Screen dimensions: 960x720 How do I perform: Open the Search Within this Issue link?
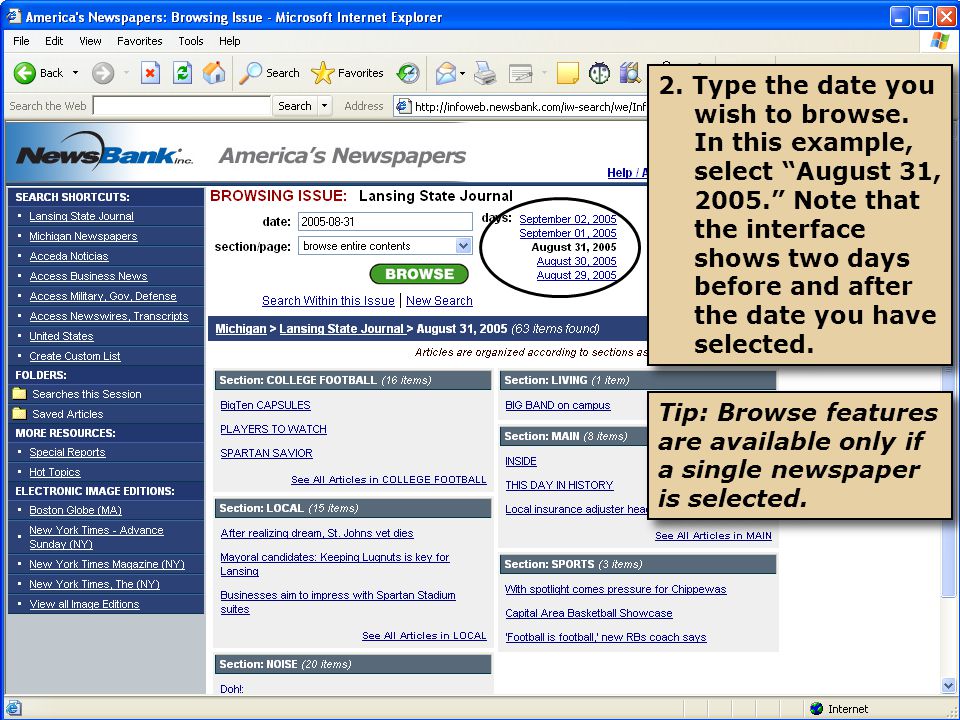point(328,301)
